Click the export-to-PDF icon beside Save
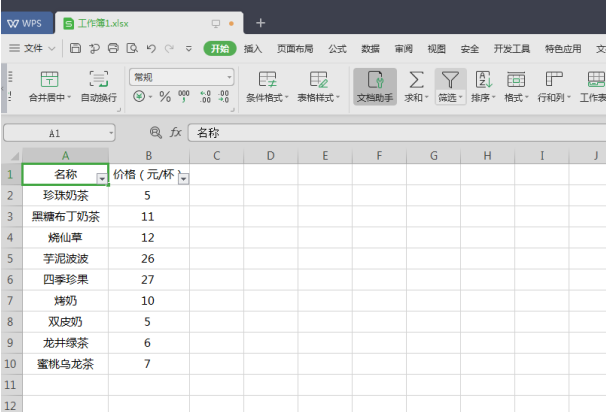The image size is (606, 412). [x=94, y=48]
